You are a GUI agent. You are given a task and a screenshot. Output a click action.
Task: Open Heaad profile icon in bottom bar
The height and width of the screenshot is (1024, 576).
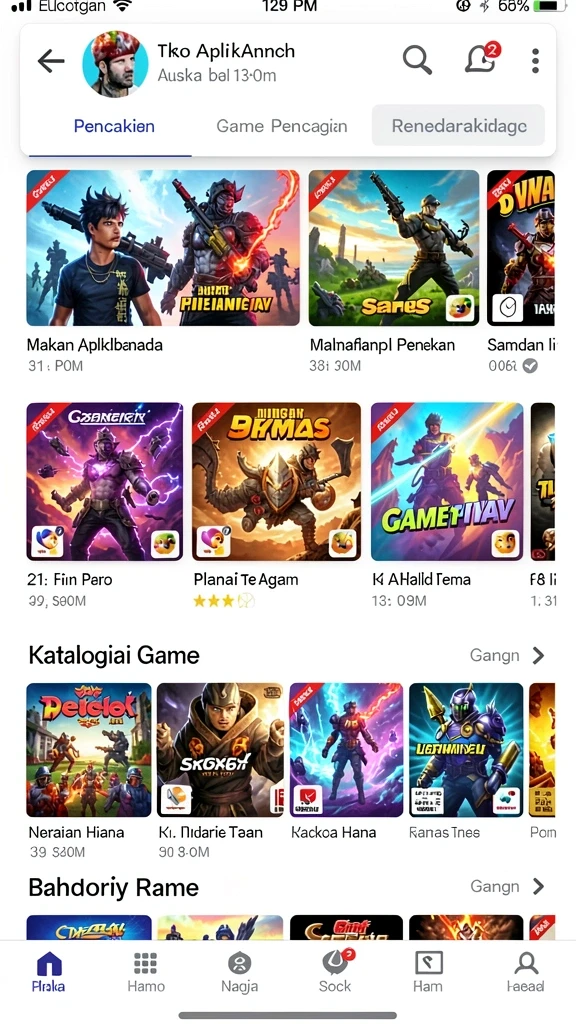coord(526,972)
